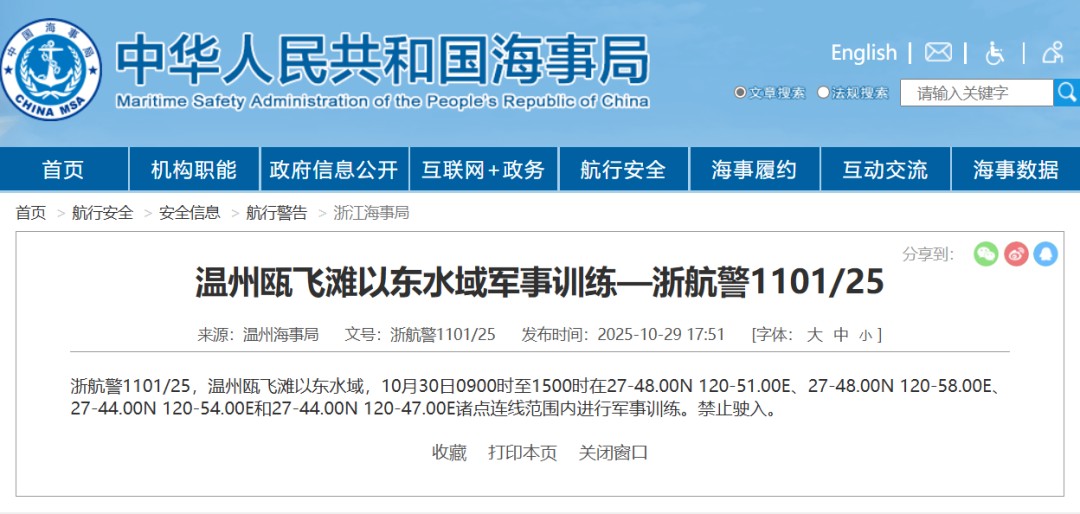
Task: Click the 中华人民共和国海事局 site header title
Action: click(x=382, y=60)
